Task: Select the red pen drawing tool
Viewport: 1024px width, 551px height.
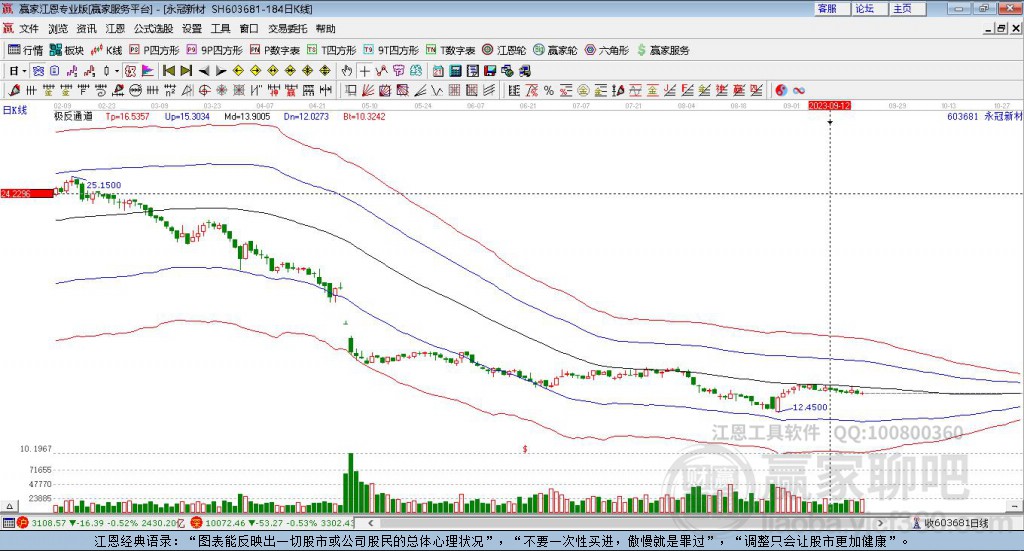Action: pos(14,91)
